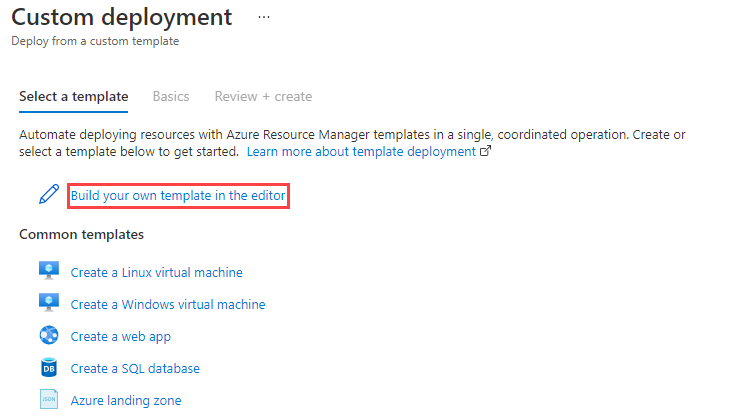Go to the Review + create tab
This screenshot has width=741, height=418.
(x=263, y=97)
